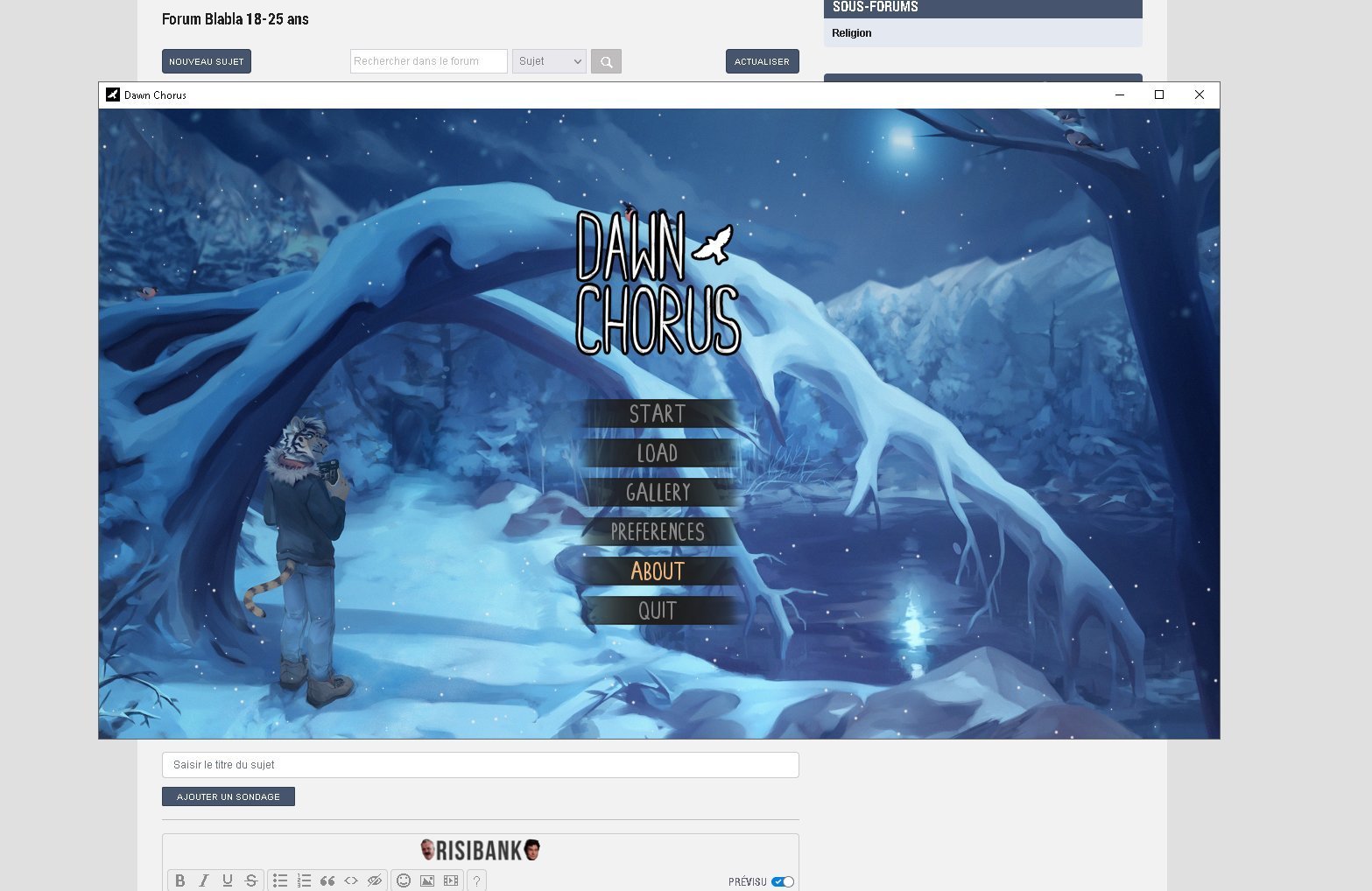
Task: Click AJOUTER UN SONDAGE button
Action: click(229, 796)
